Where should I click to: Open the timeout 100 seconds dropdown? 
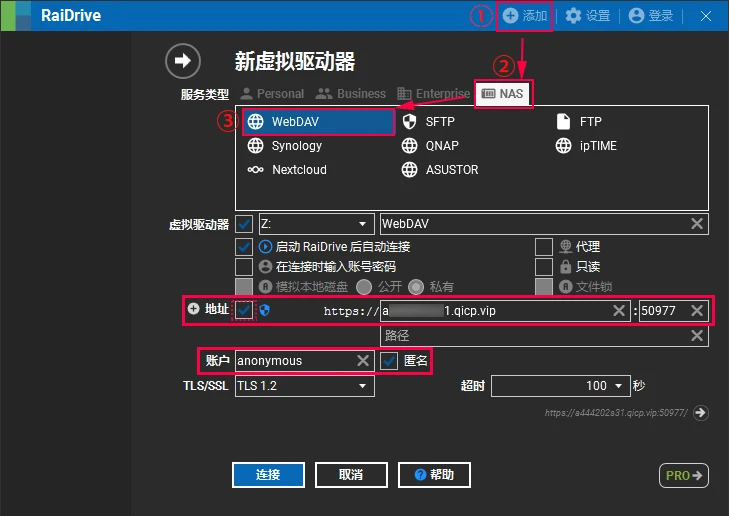561,386
